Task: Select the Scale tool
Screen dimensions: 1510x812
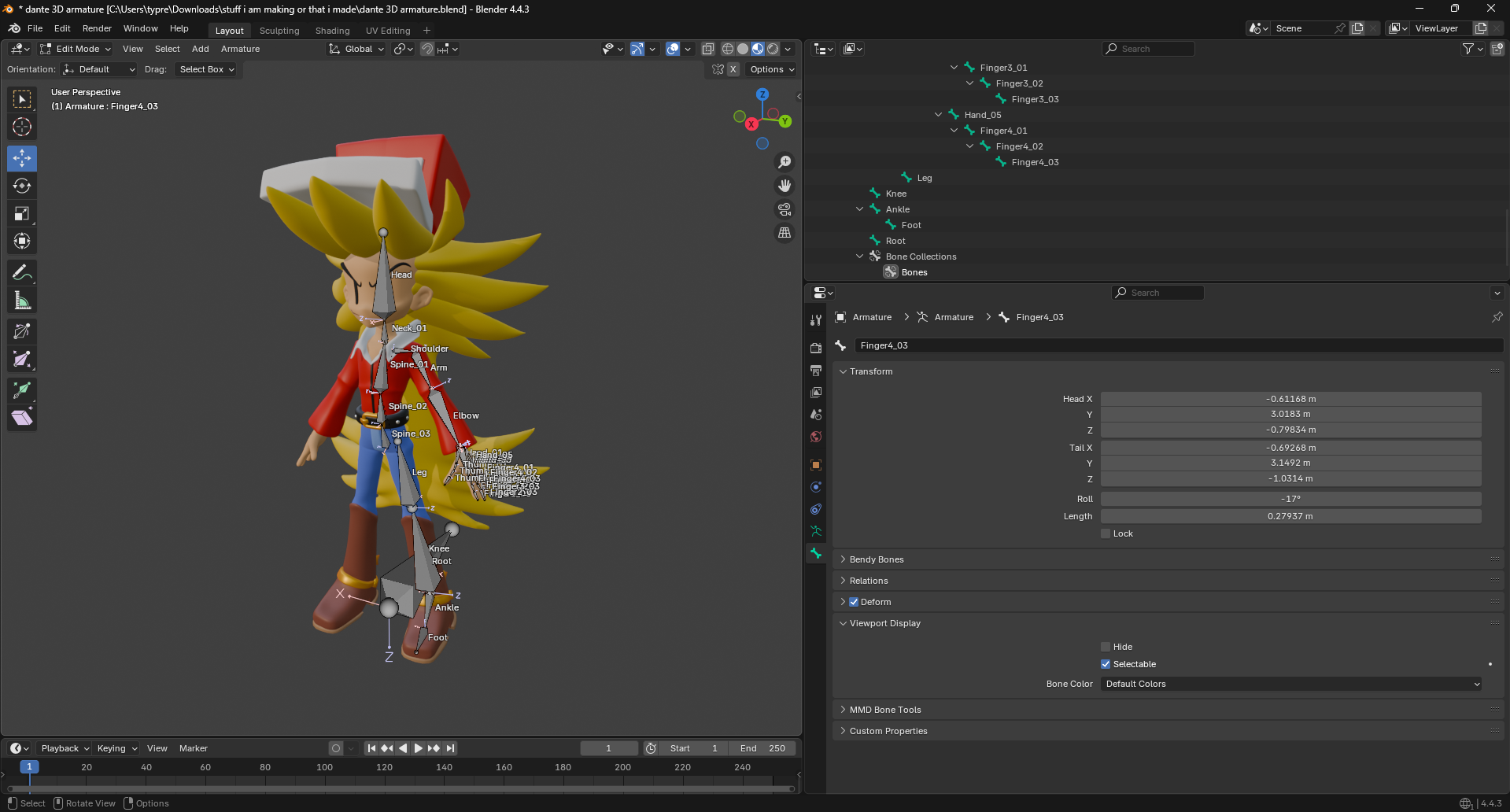Action: click(22, 213)
